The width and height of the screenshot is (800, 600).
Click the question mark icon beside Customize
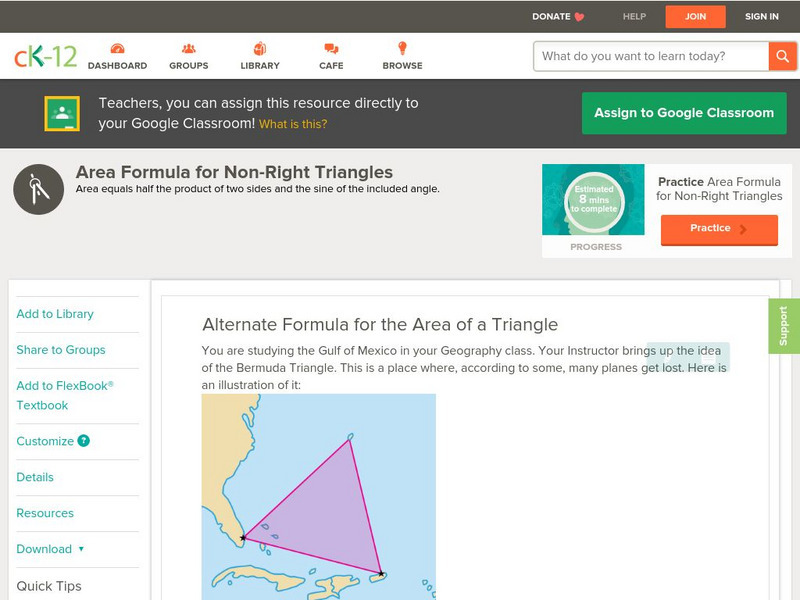click(83, 440)
